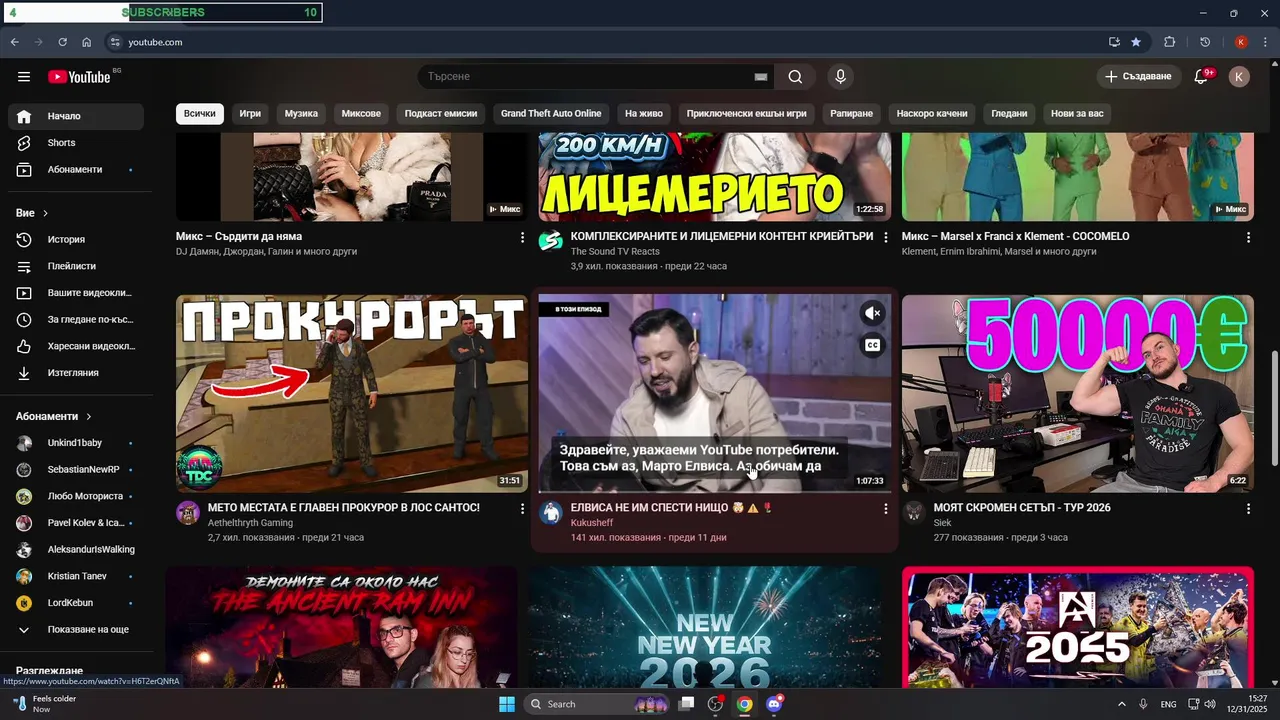Open Kukusheff channel avatar
Screen dimensions: 1280x720
coord(551,513)
